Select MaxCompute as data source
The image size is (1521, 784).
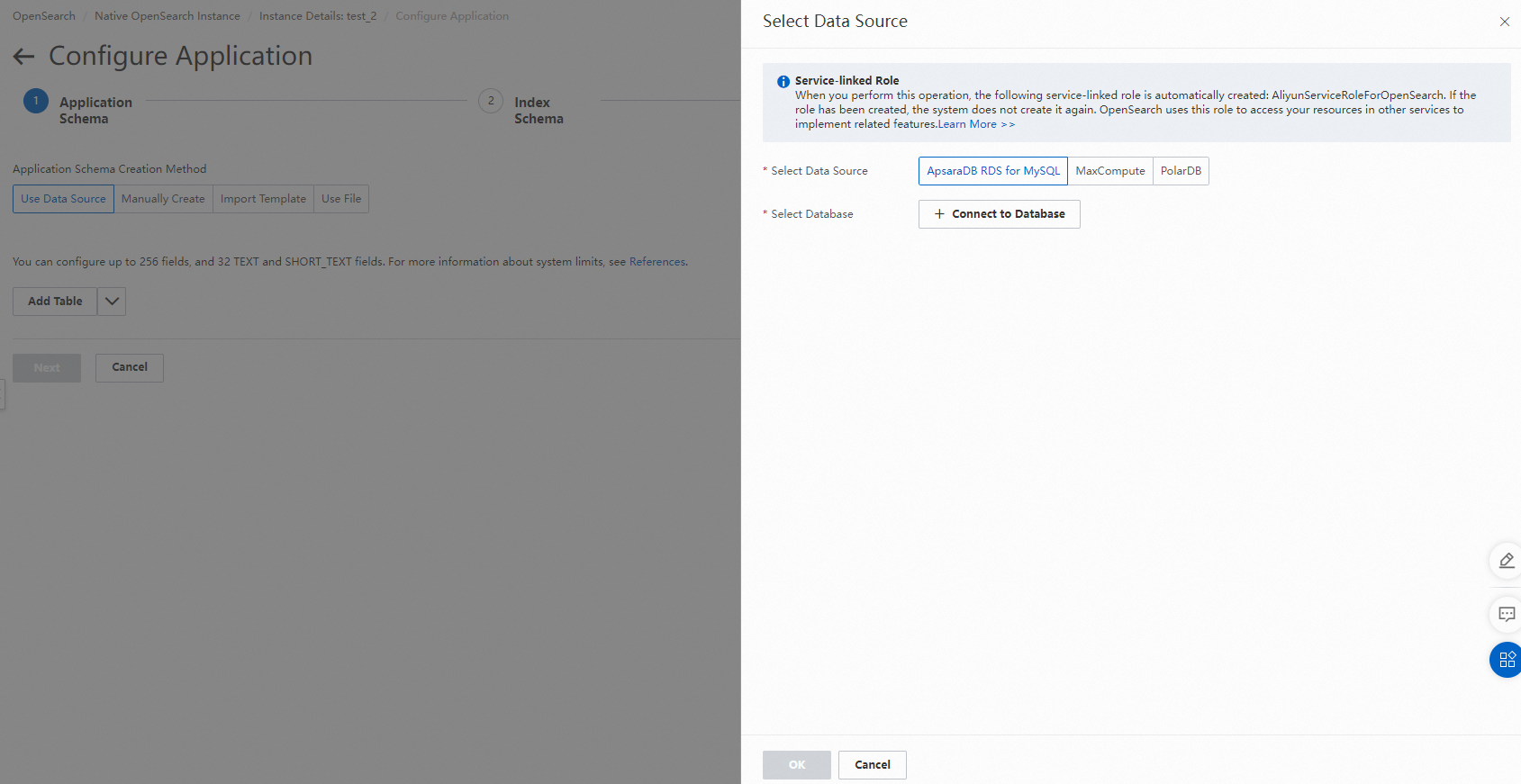click(x=1110, y=171)
